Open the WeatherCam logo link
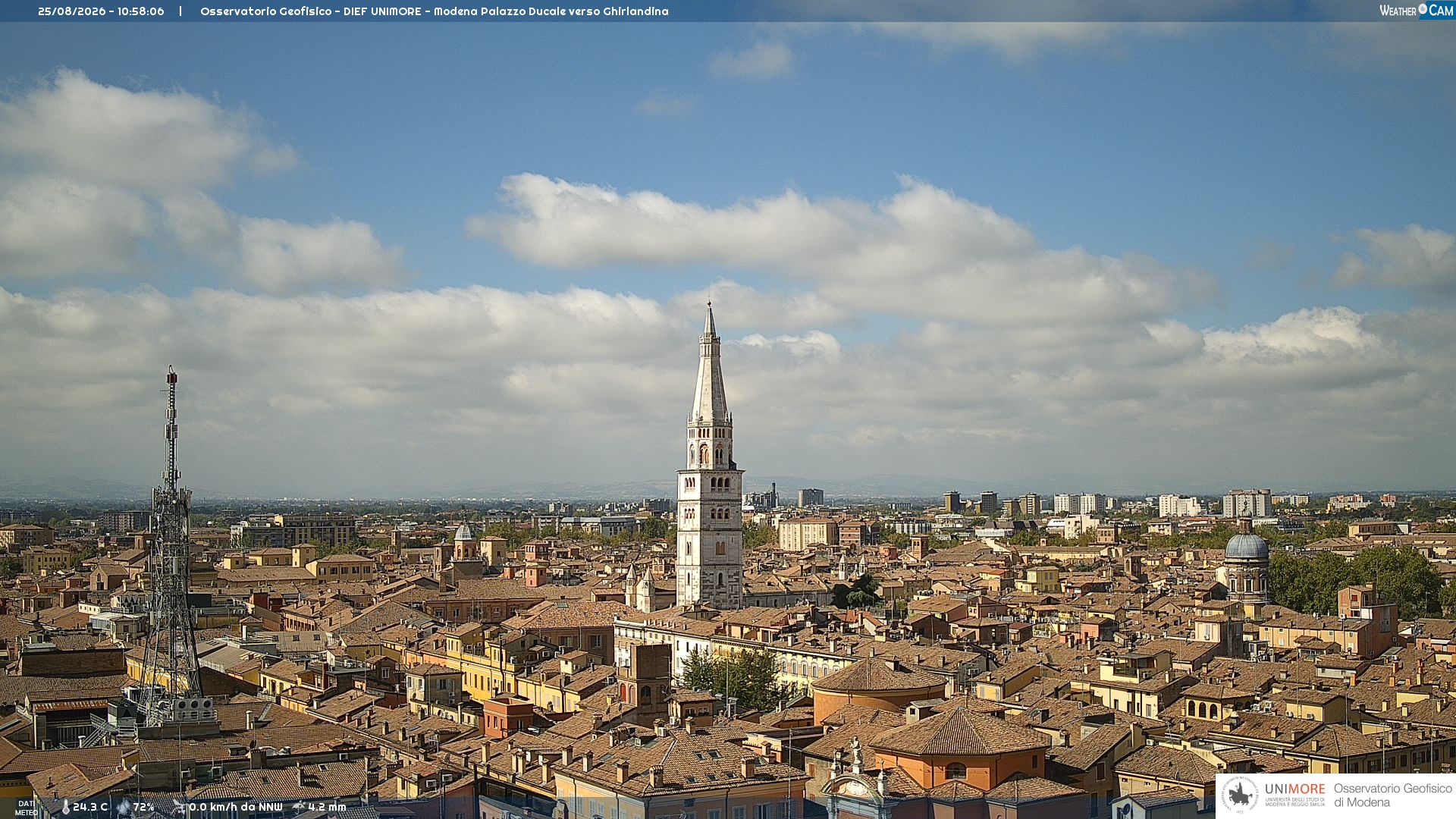This screenshot has height=819, width=1456. (1417, 10)
